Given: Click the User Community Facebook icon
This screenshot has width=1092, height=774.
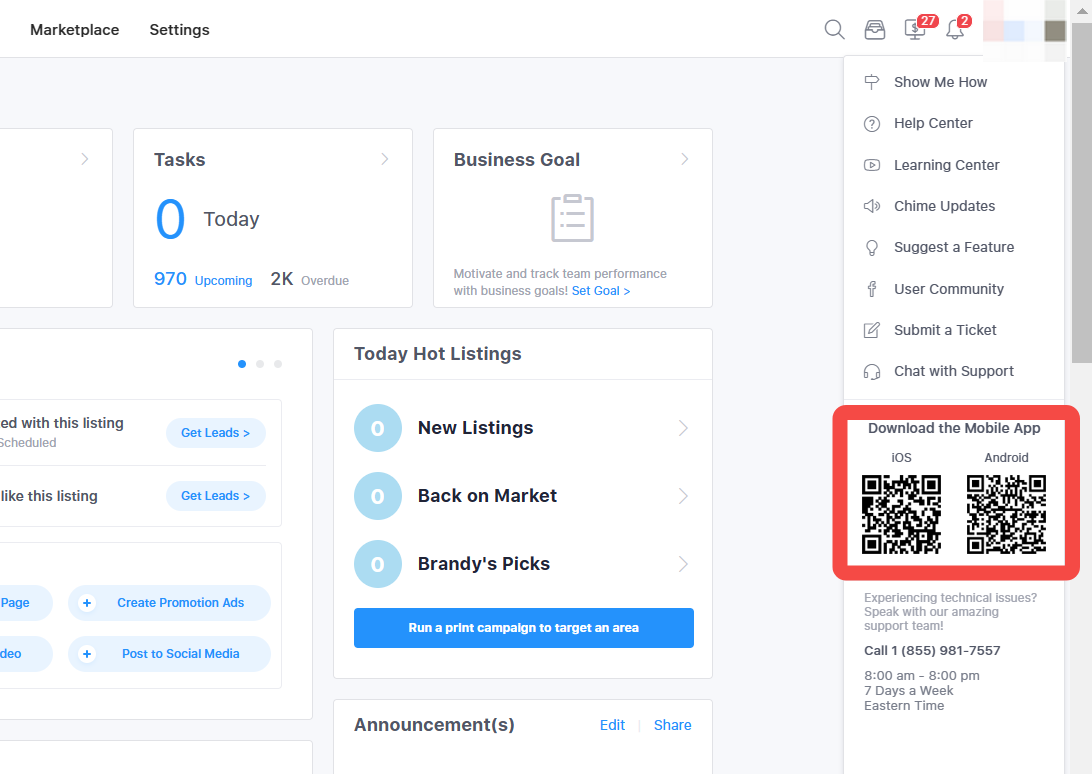Looking at the screenshot, I should pyautogui.click(x=872, y=289).
